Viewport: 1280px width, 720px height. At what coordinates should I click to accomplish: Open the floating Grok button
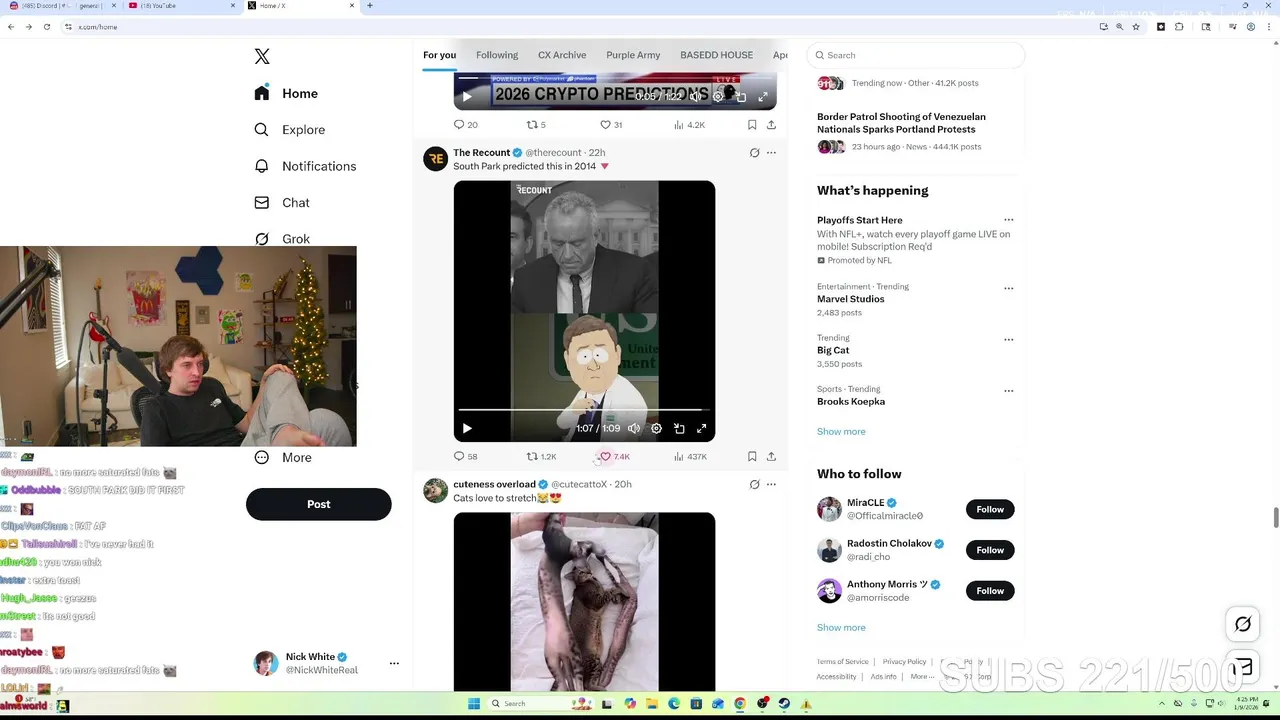pyautogui.click(x=1243, y=624)
